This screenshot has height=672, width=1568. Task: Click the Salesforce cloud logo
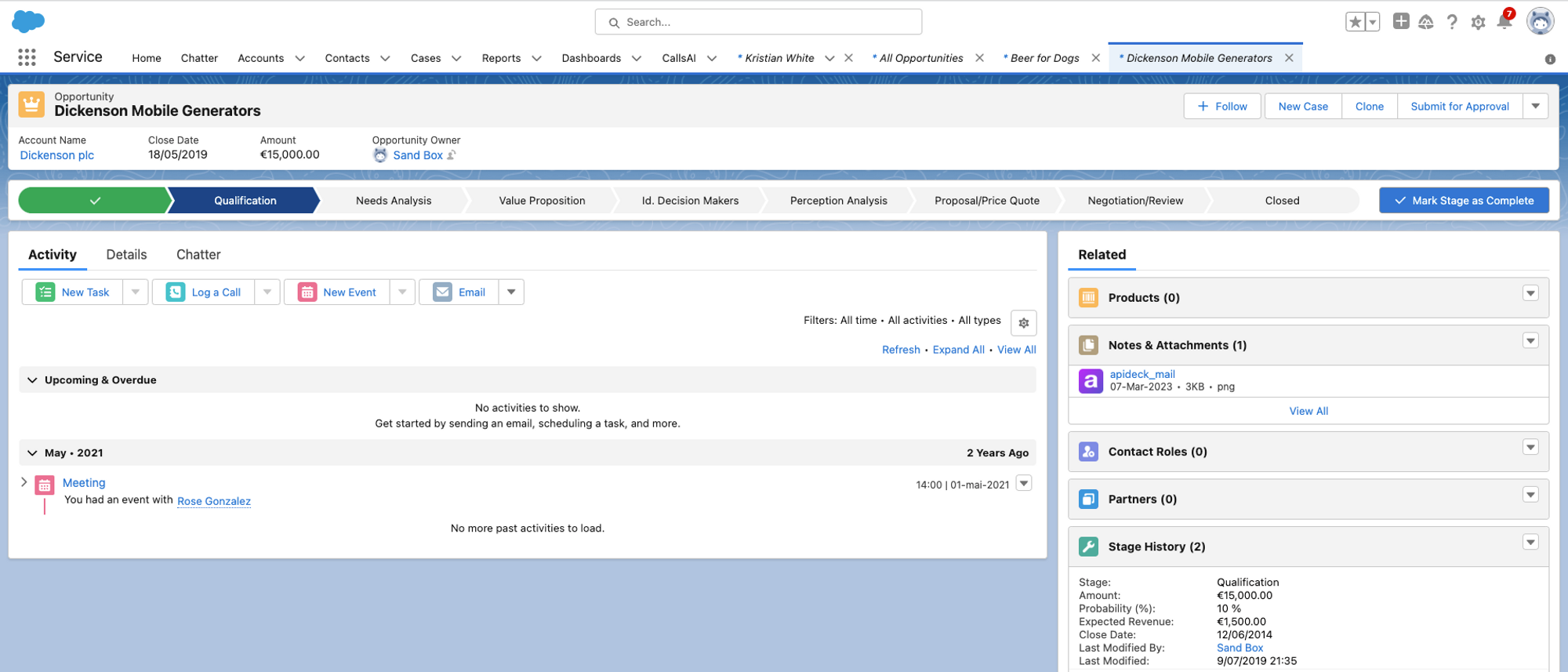(x=29, y=22)
